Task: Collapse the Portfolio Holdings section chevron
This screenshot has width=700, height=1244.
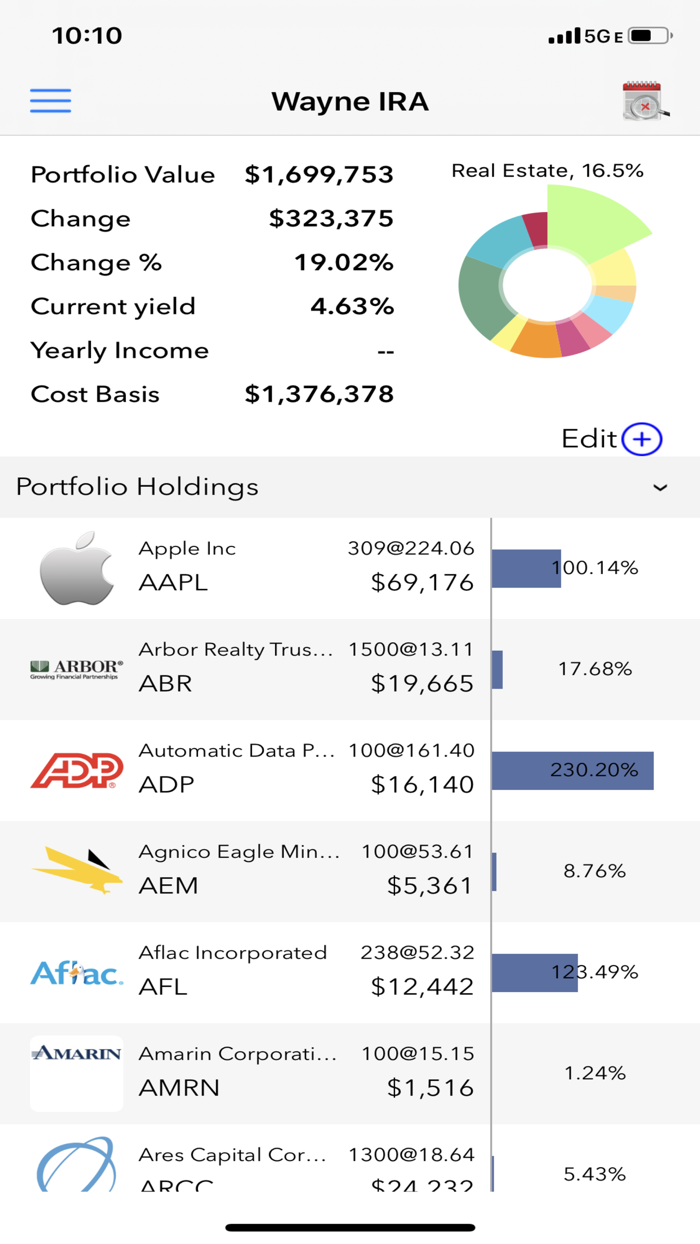Action: pos(660,488)
